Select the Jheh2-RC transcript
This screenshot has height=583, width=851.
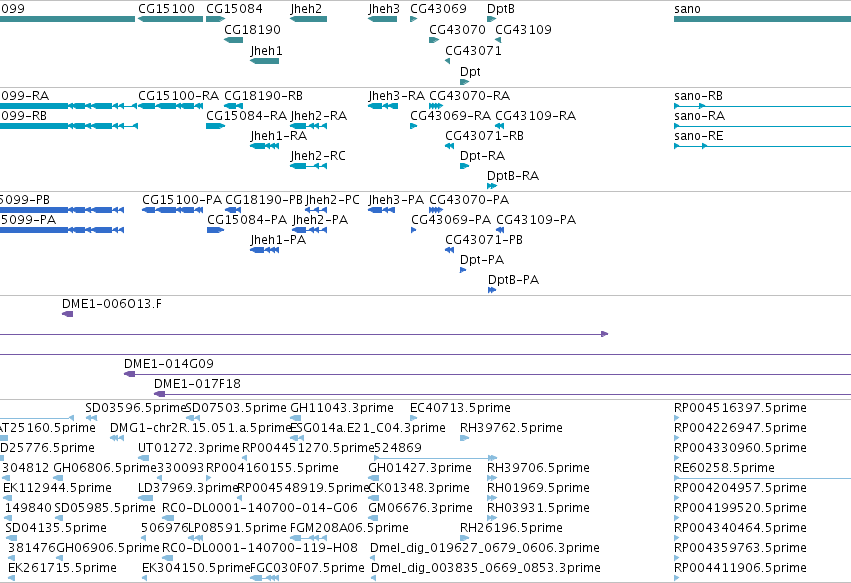(x=308, y=166)
